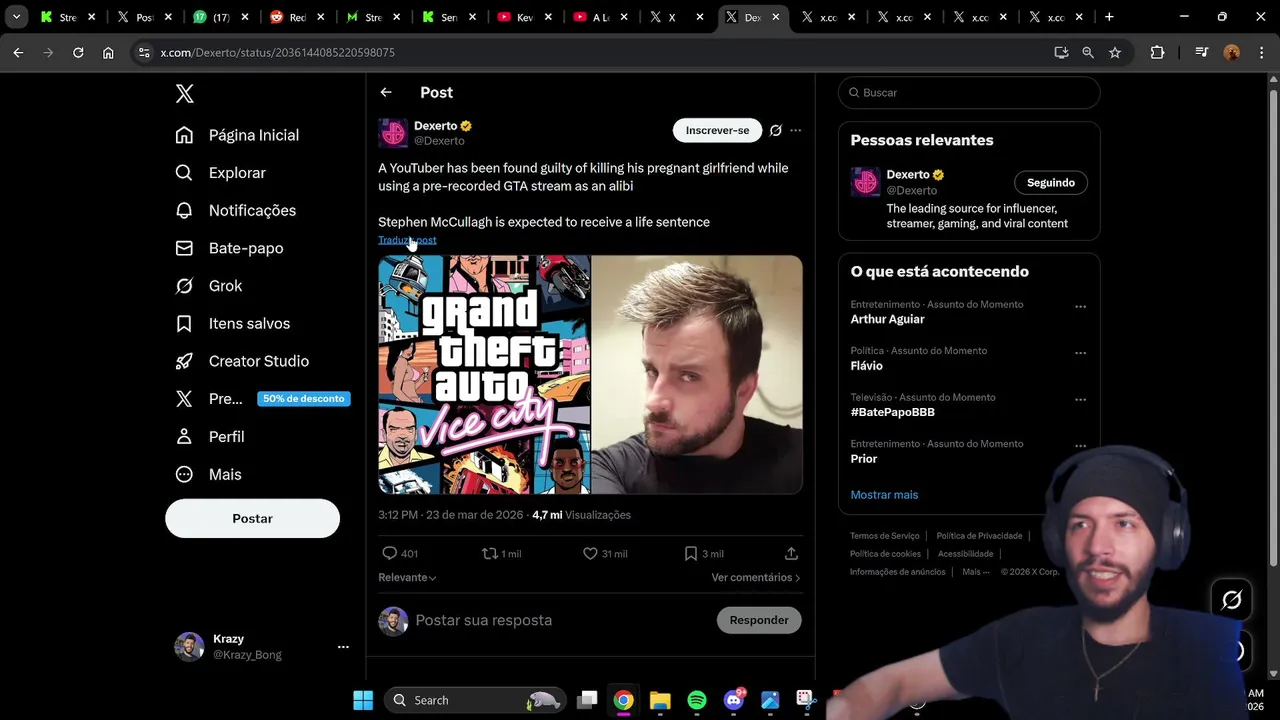Open Creator Studio rocket icon
Viewport: 1280px width, 720px height.
click(x=184, y=361)
